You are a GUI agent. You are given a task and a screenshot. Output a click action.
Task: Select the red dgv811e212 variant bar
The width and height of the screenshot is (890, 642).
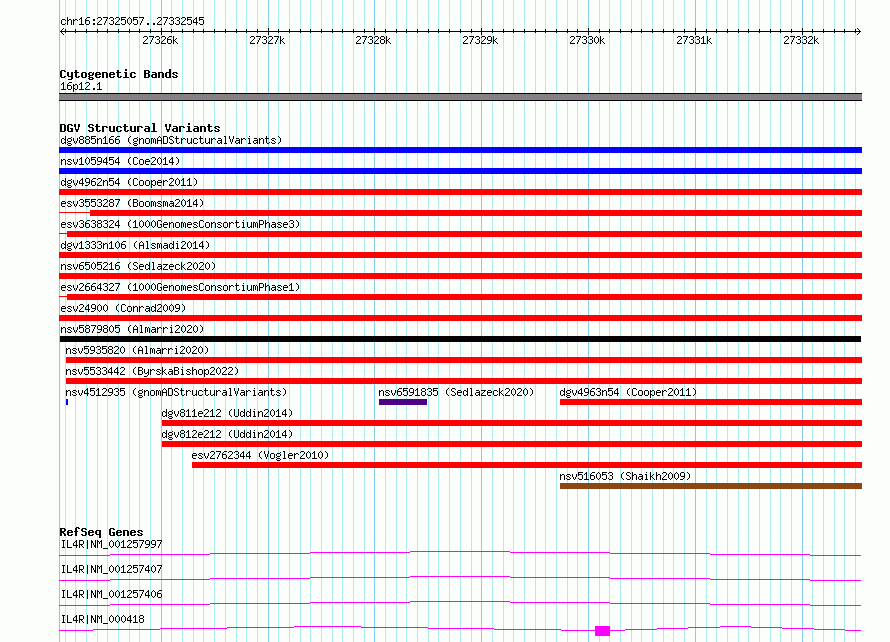[512, 423]
